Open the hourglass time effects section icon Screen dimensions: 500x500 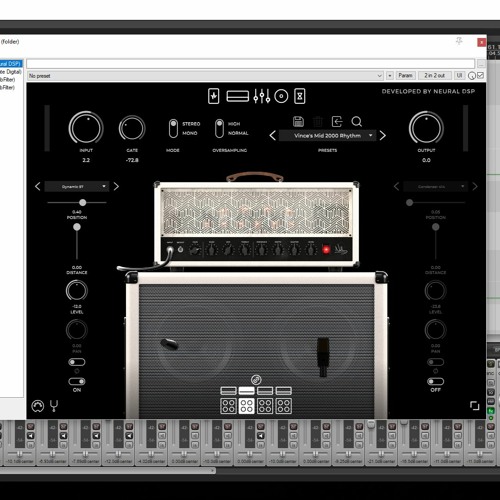pyautogui.click(x=299, y=96)
